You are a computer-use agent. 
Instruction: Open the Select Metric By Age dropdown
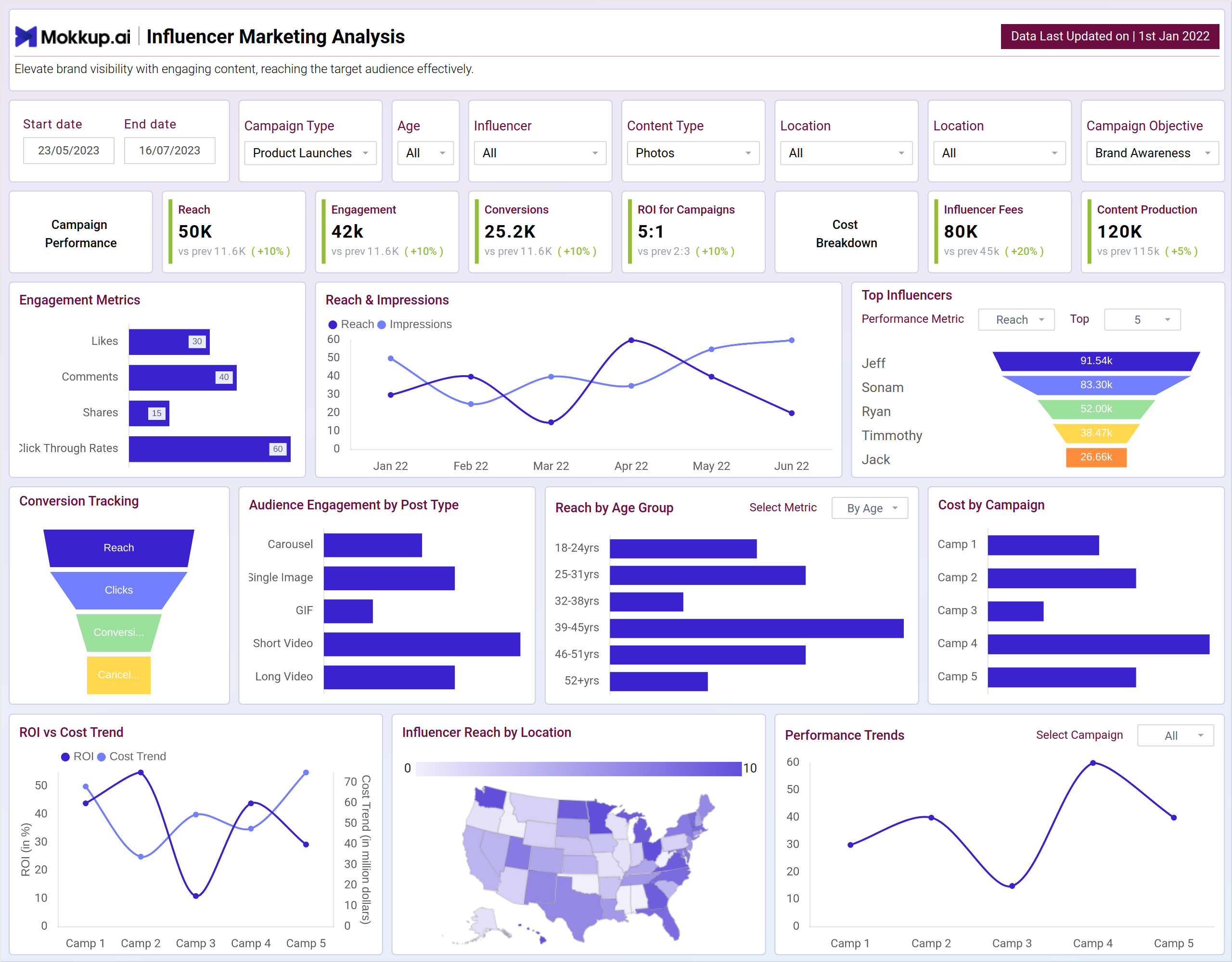click(870, 508)
